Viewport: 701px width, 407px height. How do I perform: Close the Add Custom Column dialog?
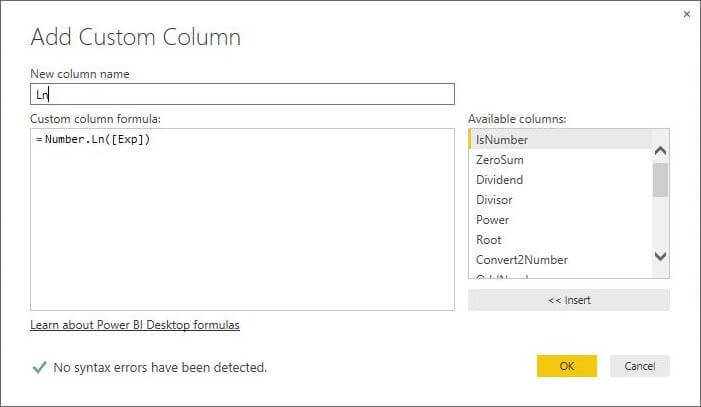[x=686, y=15]
